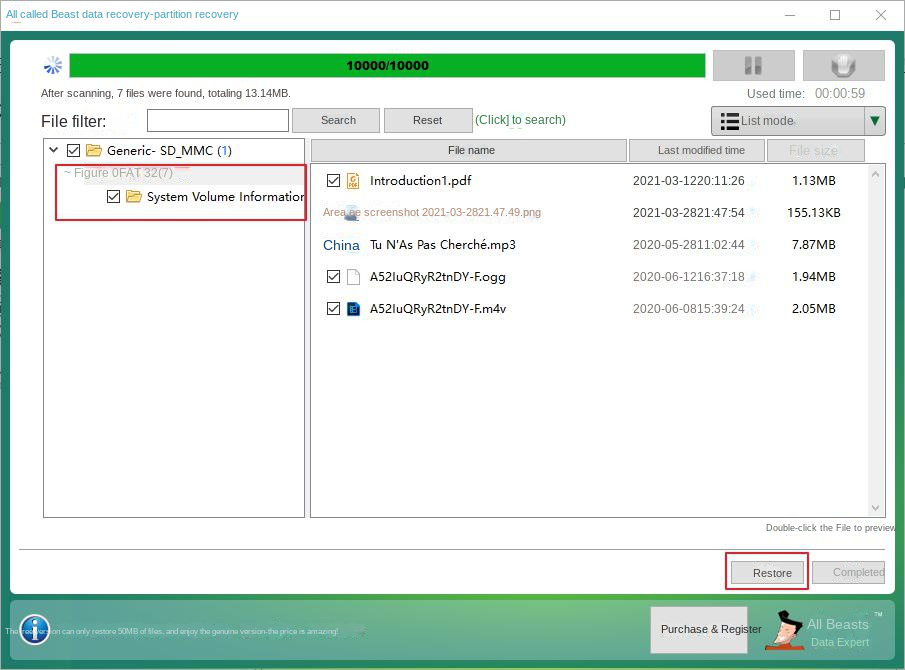Image resolution: width=905 pixels, height=670 pixels.
Task: Pause the scan using the pause icon
Action: coord(753,65)
